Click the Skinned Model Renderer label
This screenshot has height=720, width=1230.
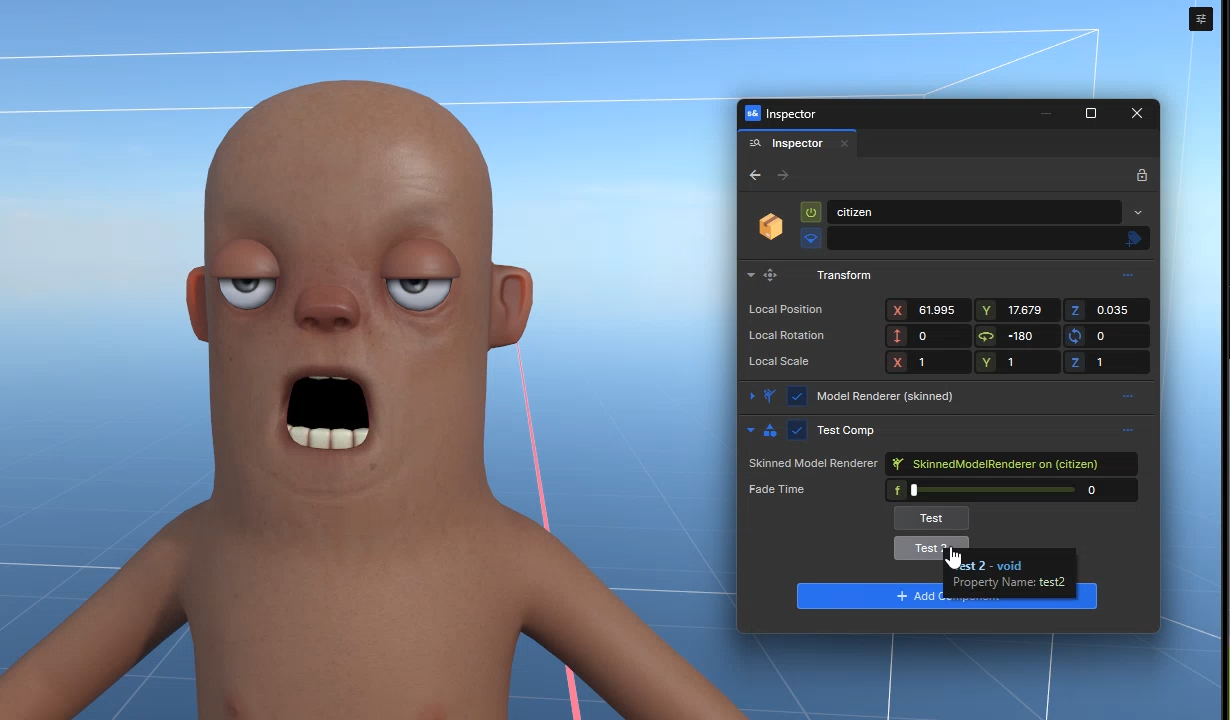pos(813,464)
